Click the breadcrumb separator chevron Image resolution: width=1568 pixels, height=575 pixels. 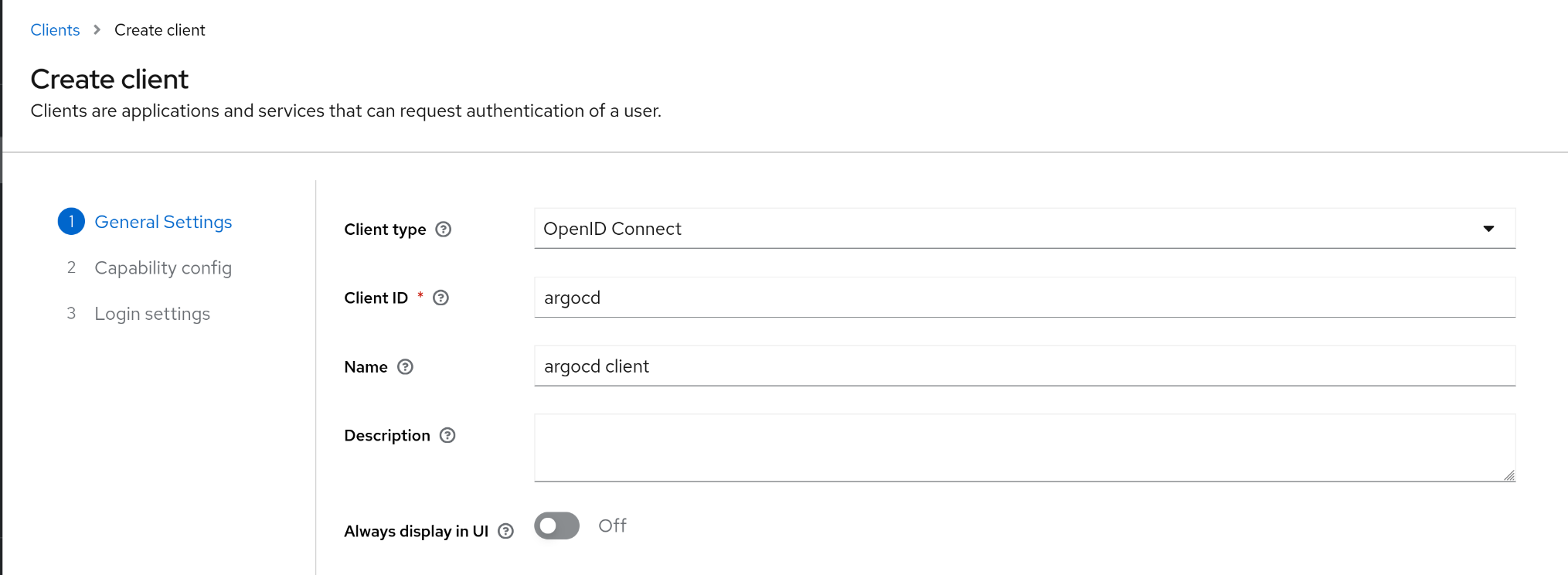[97, 30]
